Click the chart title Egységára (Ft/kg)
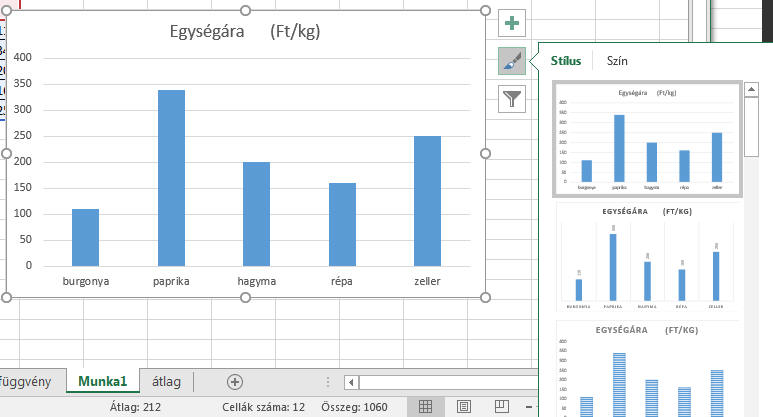The height and width of the screenshot is (417, 773). [246, 31]
